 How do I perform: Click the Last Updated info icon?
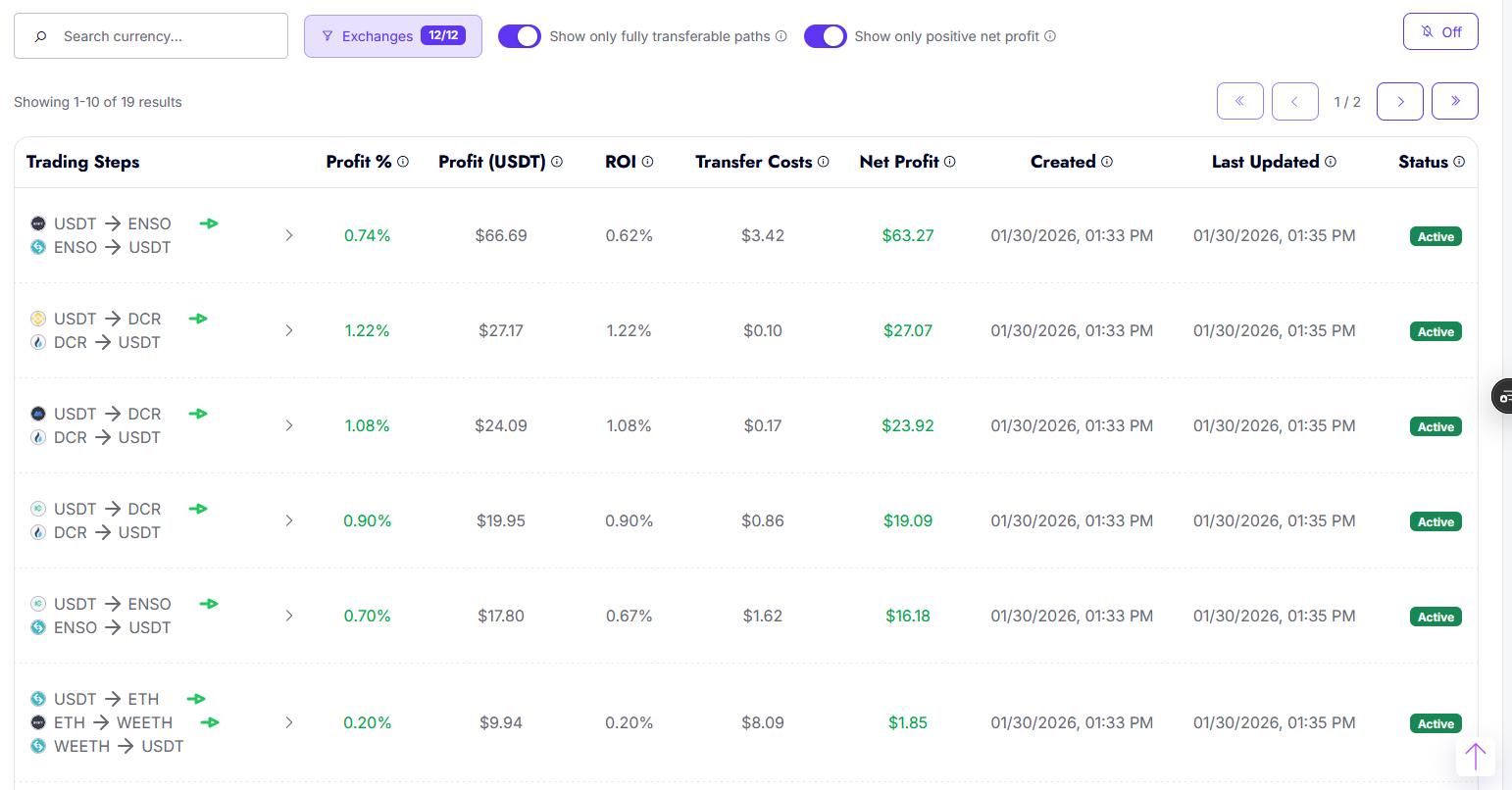[1331, 162]
